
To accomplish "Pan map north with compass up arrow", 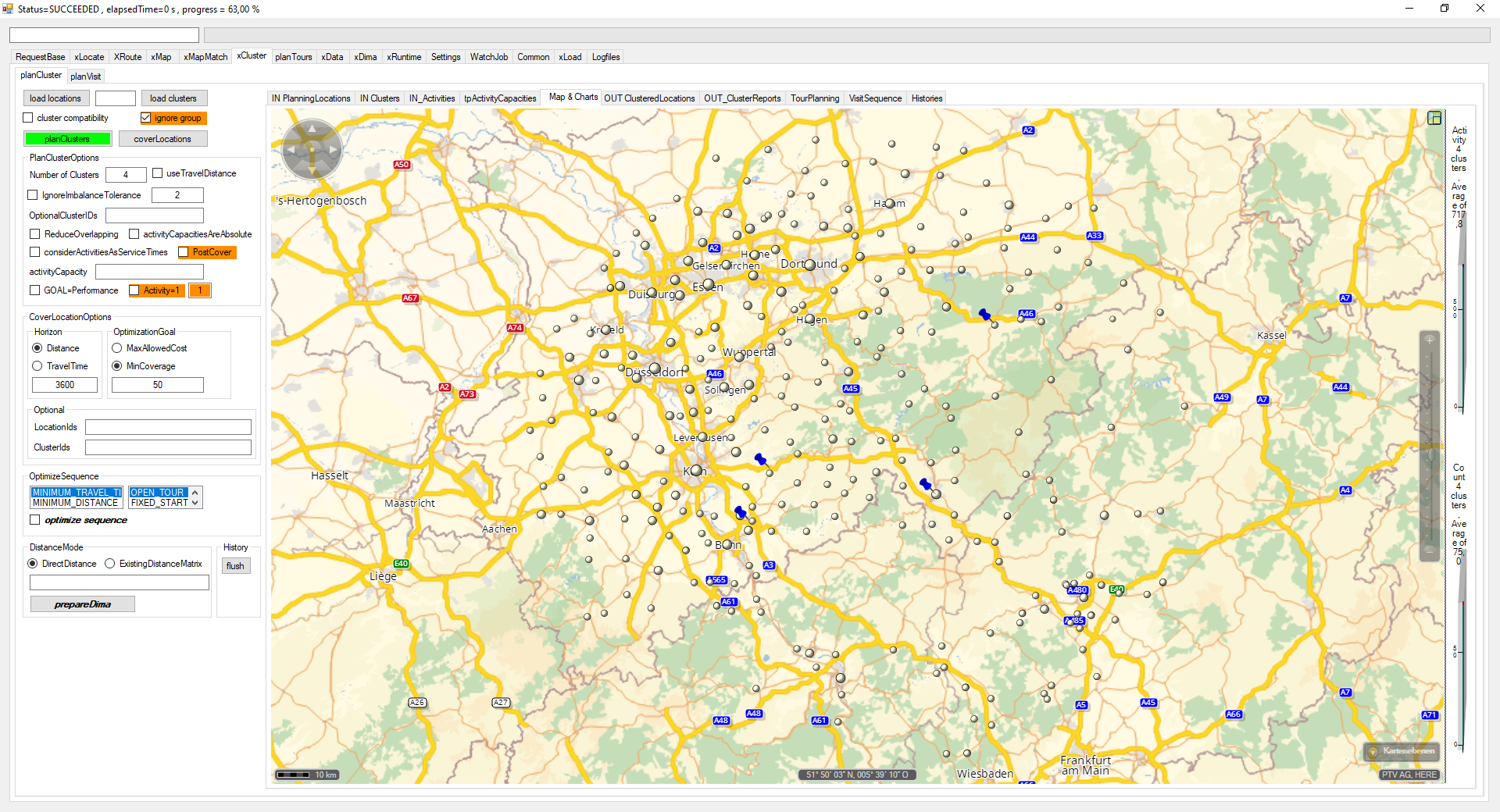I will coord(312,128).
